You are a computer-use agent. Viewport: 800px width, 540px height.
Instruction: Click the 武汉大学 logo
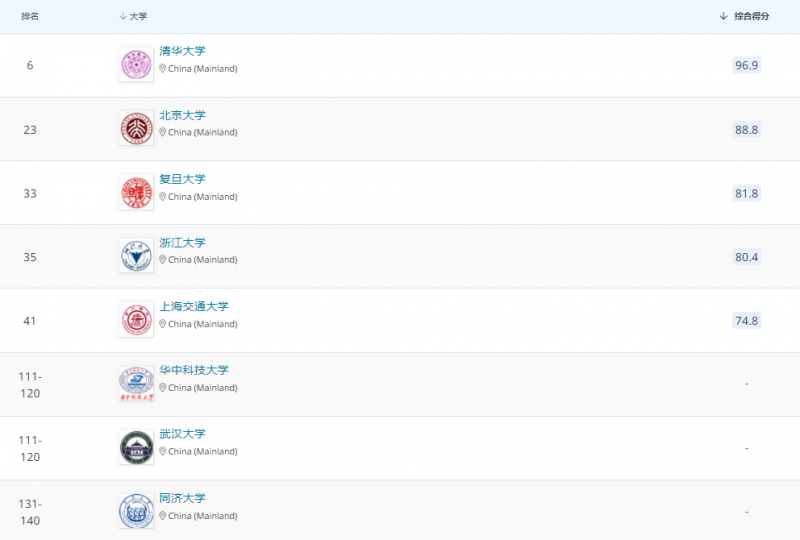[136, 448]
